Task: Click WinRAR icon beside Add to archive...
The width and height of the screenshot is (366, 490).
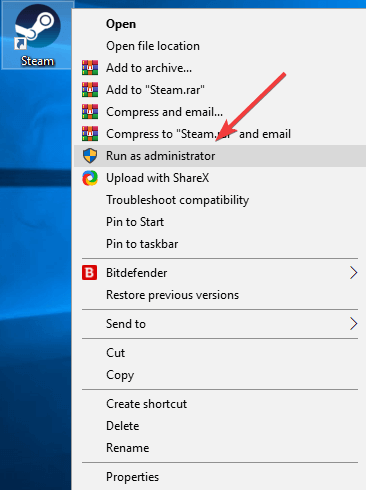Action: (90, 68)
